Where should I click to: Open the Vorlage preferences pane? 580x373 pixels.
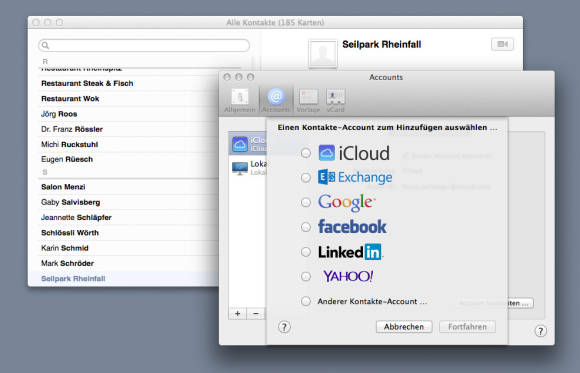point(308,100)
